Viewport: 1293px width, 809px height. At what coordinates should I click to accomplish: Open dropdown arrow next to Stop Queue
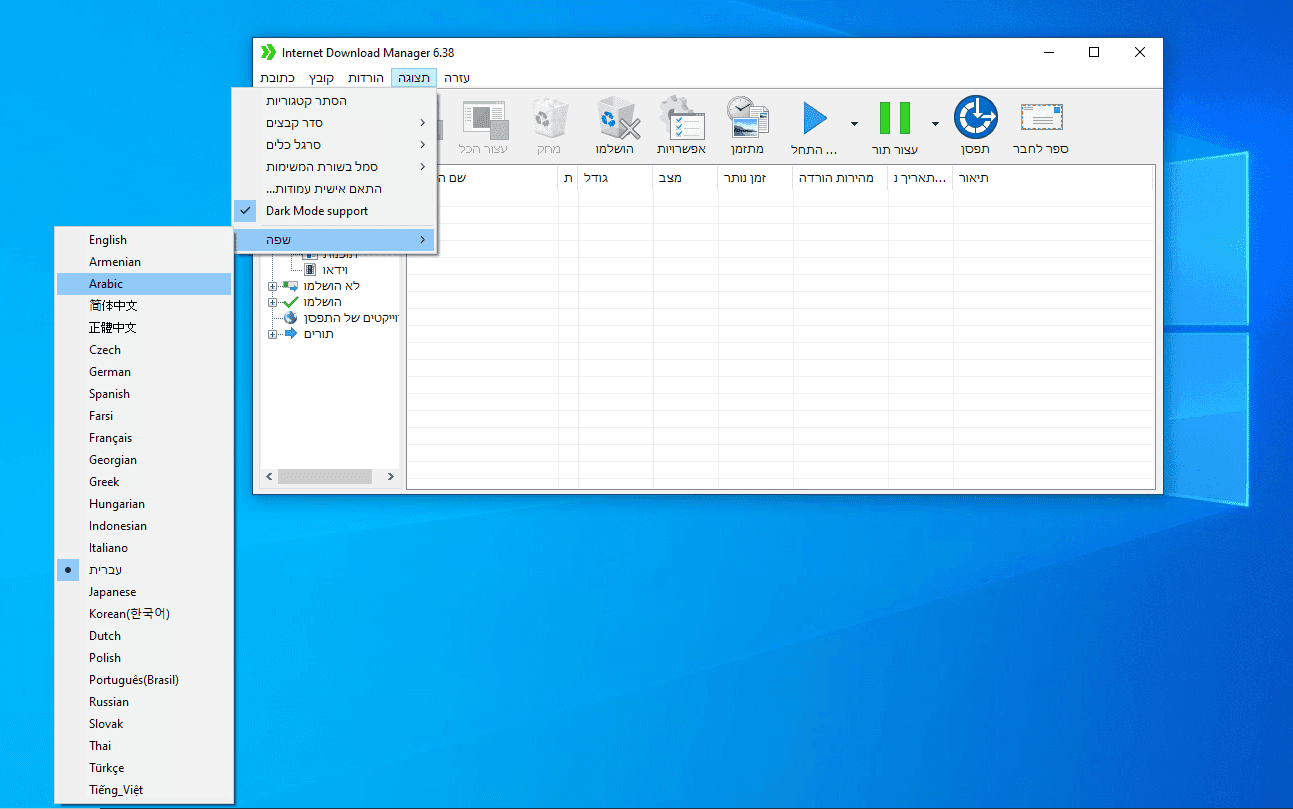(x=935, y=124)
